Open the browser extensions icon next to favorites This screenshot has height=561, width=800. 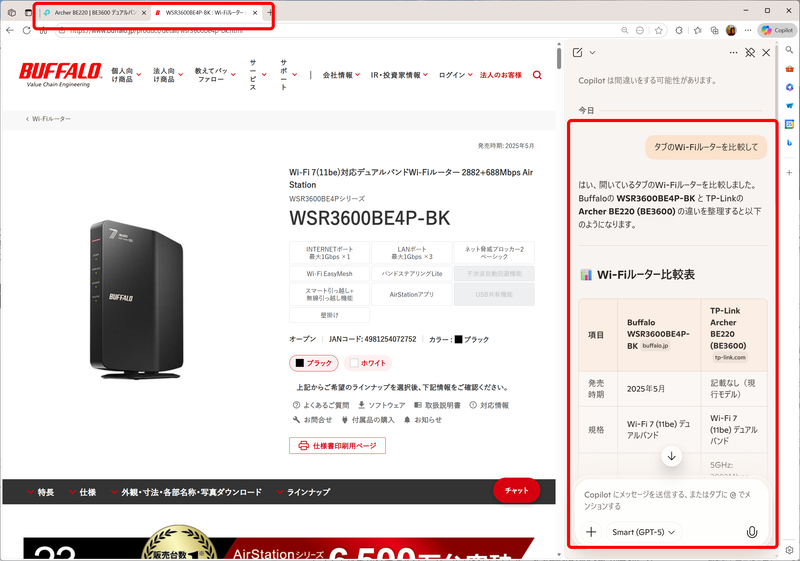tap(679, 31)
